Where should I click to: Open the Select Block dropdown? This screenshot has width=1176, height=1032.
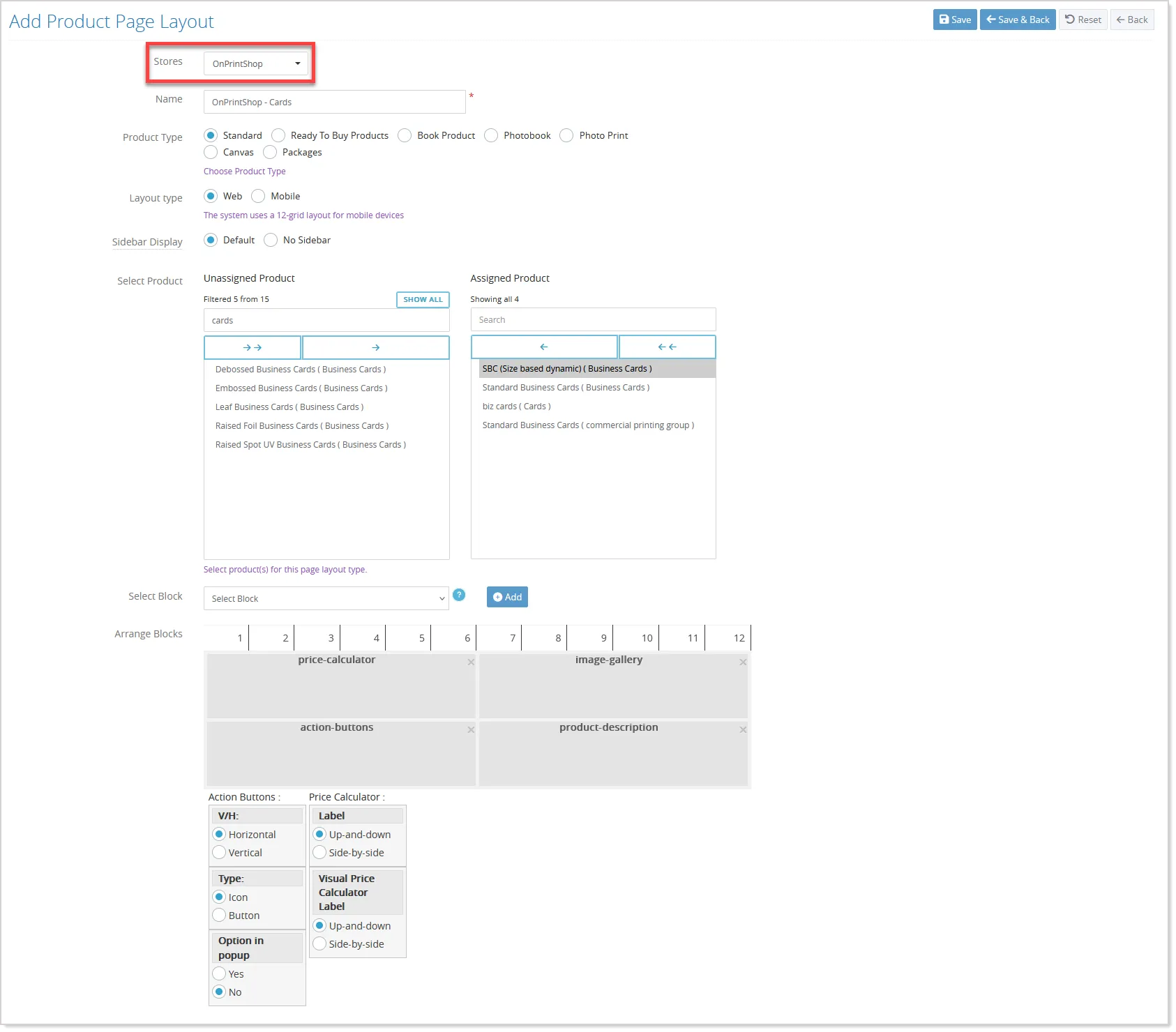point(326,598)
